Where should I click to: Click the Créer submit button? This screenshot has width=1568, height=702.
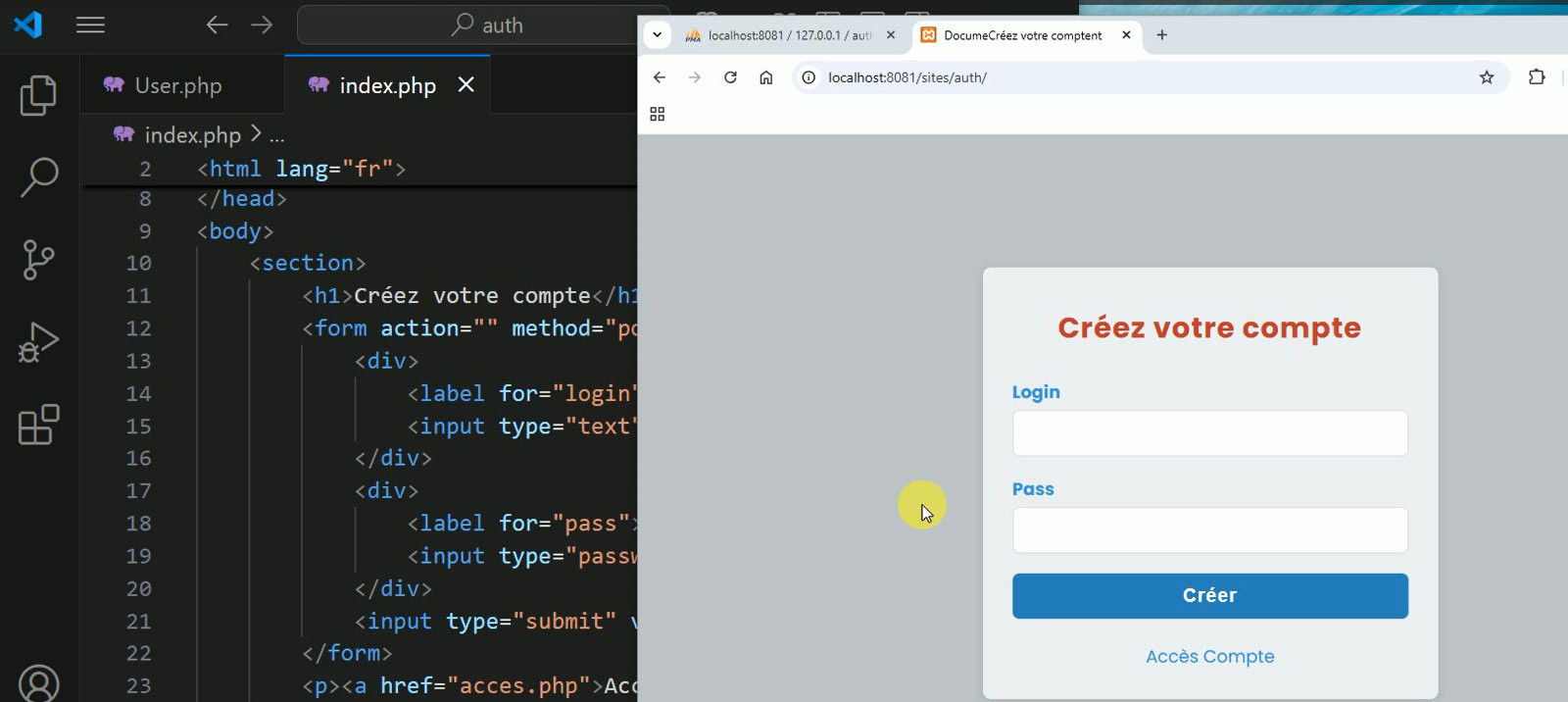pyautogui.click(x=1210, y=596)
